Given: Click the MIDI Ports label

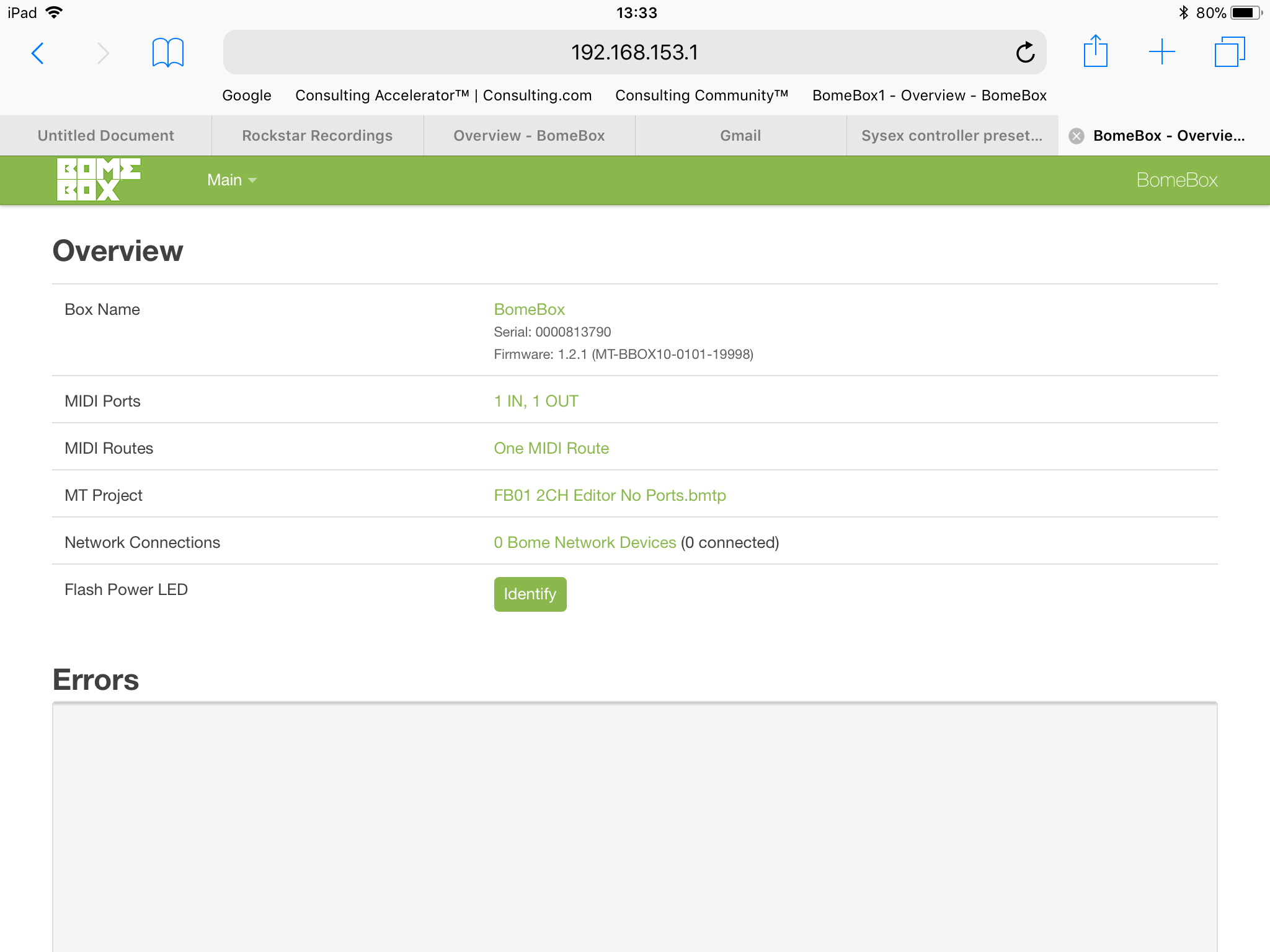Looking at the screenshot, I should [102, 401].
